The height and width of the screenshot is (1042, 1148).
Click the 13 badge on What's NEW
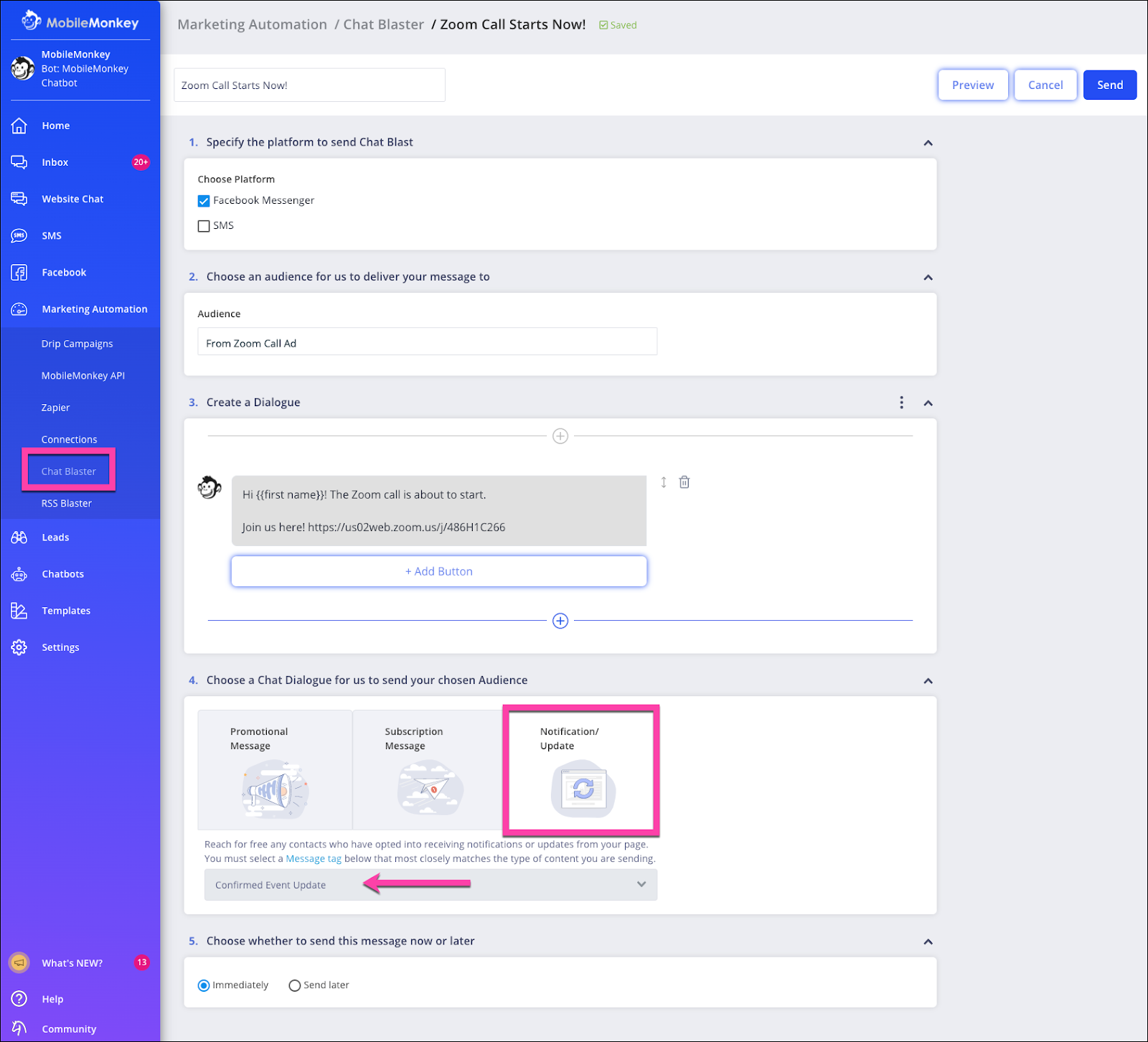coord(142,962)
